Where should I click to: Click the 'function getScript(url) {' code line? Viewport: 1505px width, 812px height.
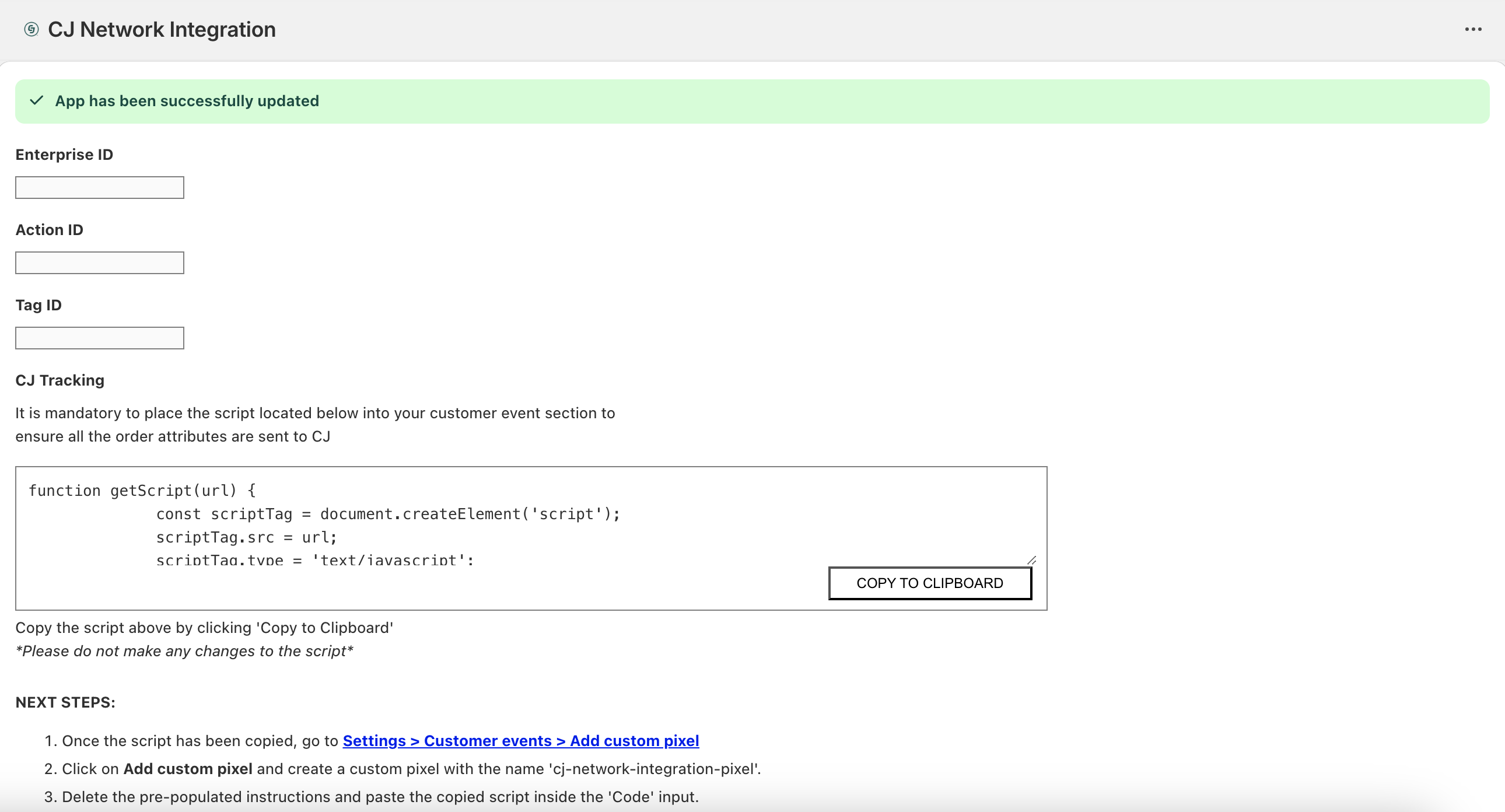click(142, 491)
